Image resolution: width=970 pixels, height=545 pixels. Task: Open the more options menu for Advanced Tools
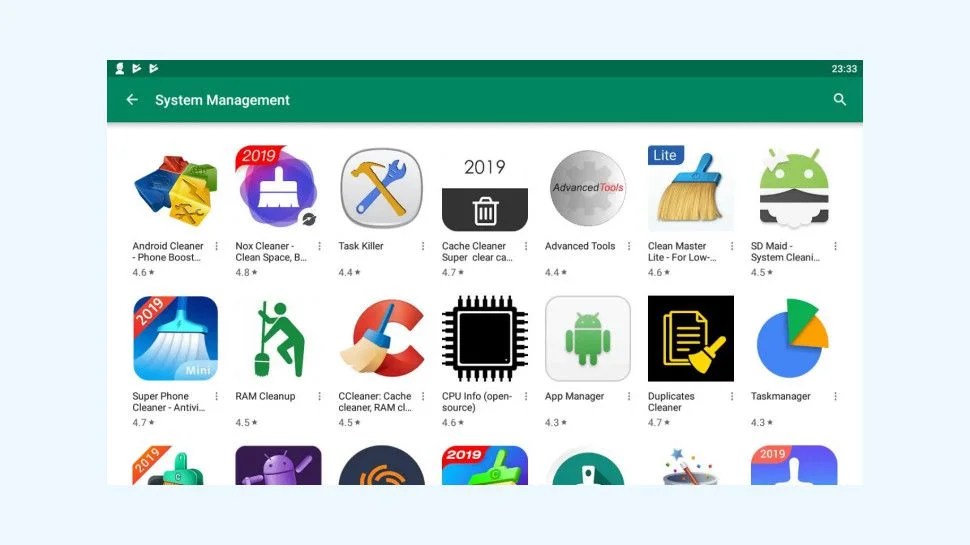tap(629, 246)
